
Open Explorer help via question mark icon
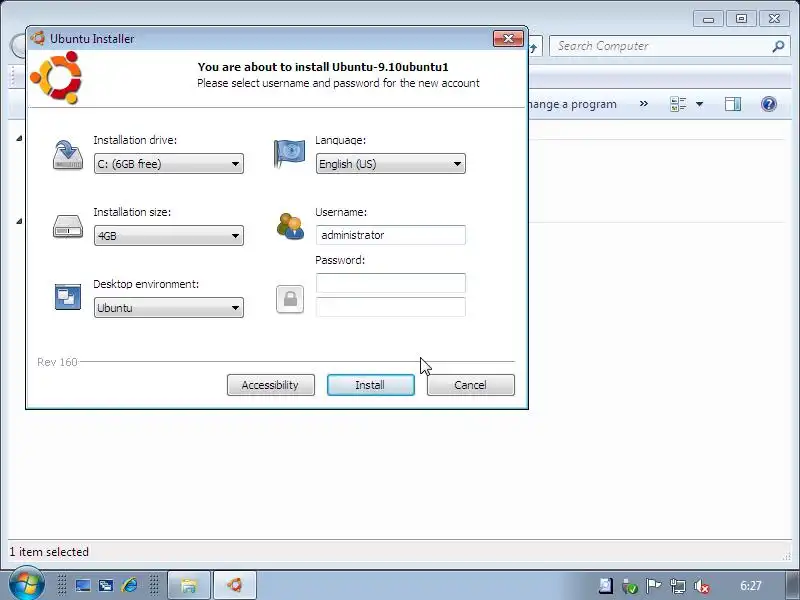point(769,104)
